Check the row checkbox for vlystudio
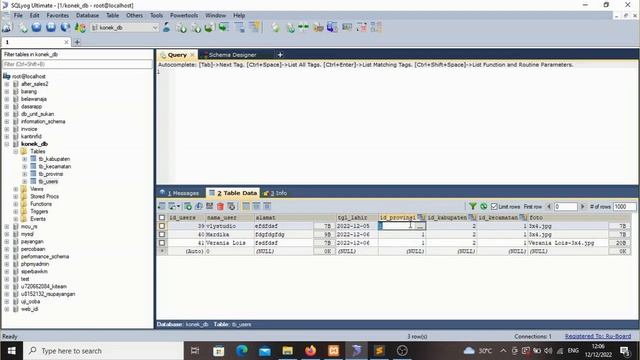This screenshot has height=360, width=640. click(x=162, y=226)
